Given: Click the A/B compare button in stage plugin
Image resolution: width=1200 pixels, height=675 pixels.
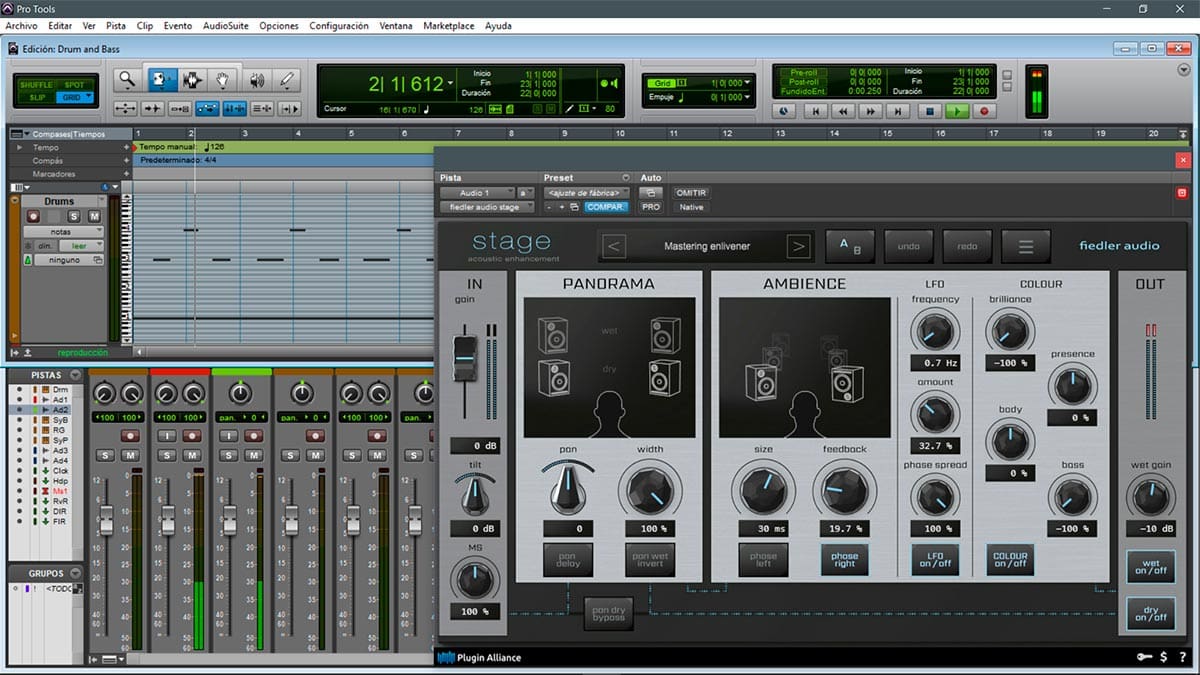Looking at the screenshot, I should coord(850,246).
